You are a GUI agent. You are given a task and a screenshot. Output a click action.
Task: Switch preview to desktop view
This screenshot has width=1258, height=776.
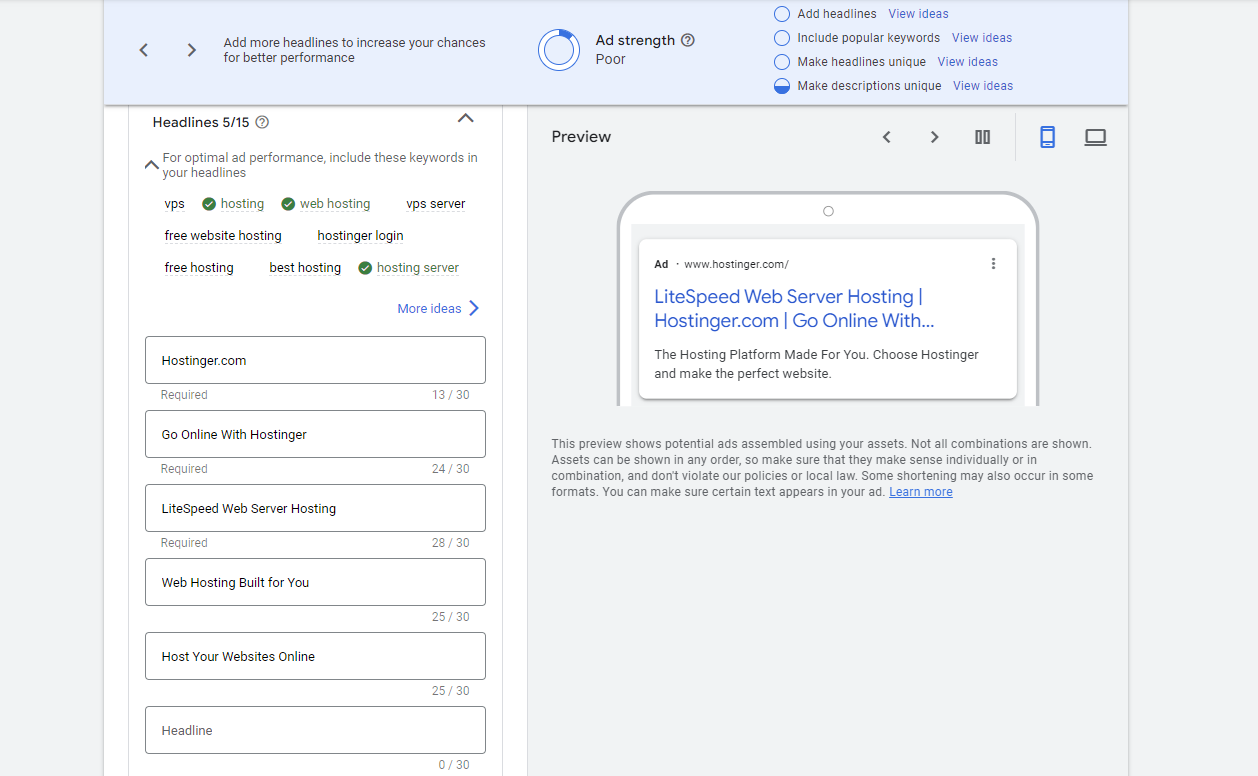(1095, 137)
